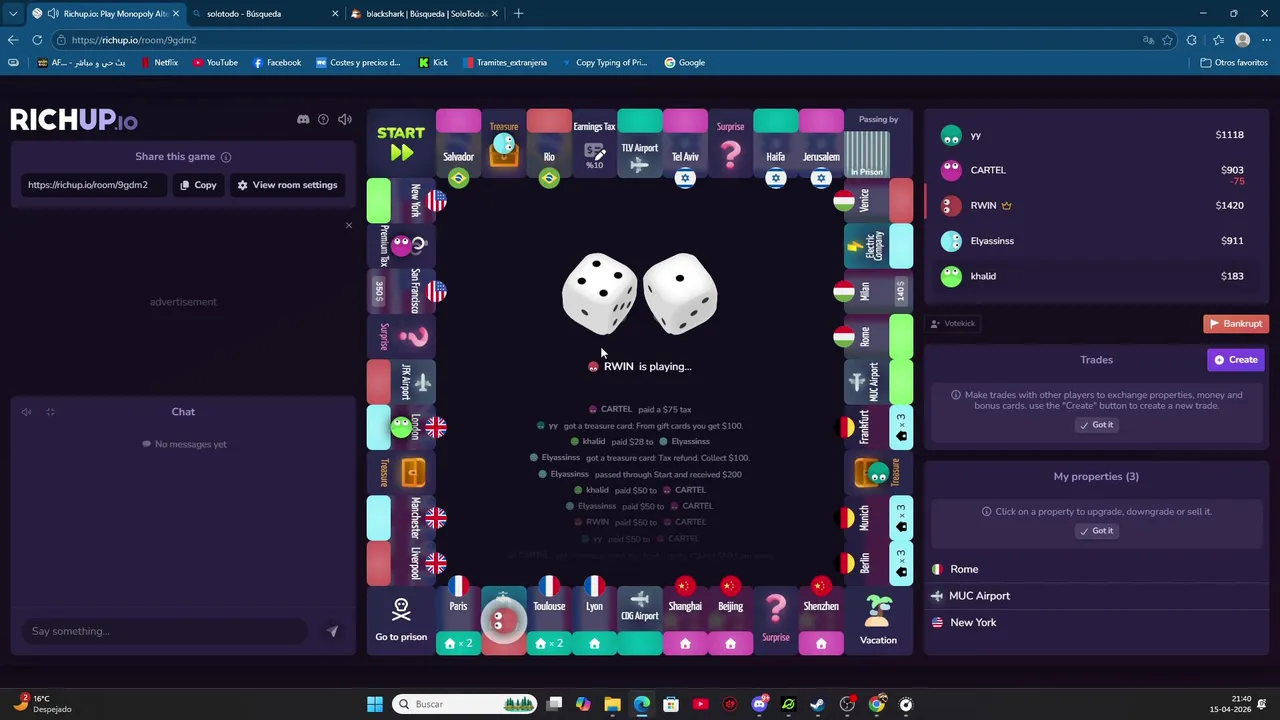
Task: Send chat message arrow icon
Action: click(x=333, y=631)
